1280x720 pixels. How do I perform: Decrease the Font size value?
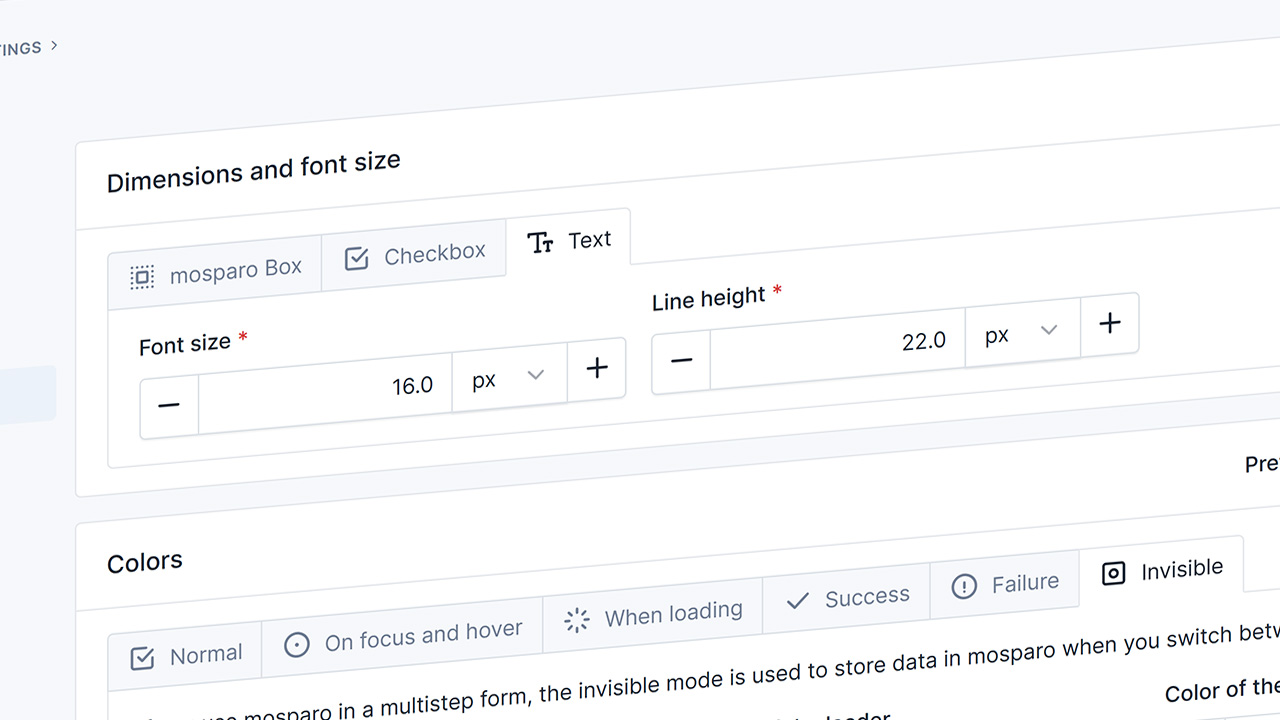[169, 406]
